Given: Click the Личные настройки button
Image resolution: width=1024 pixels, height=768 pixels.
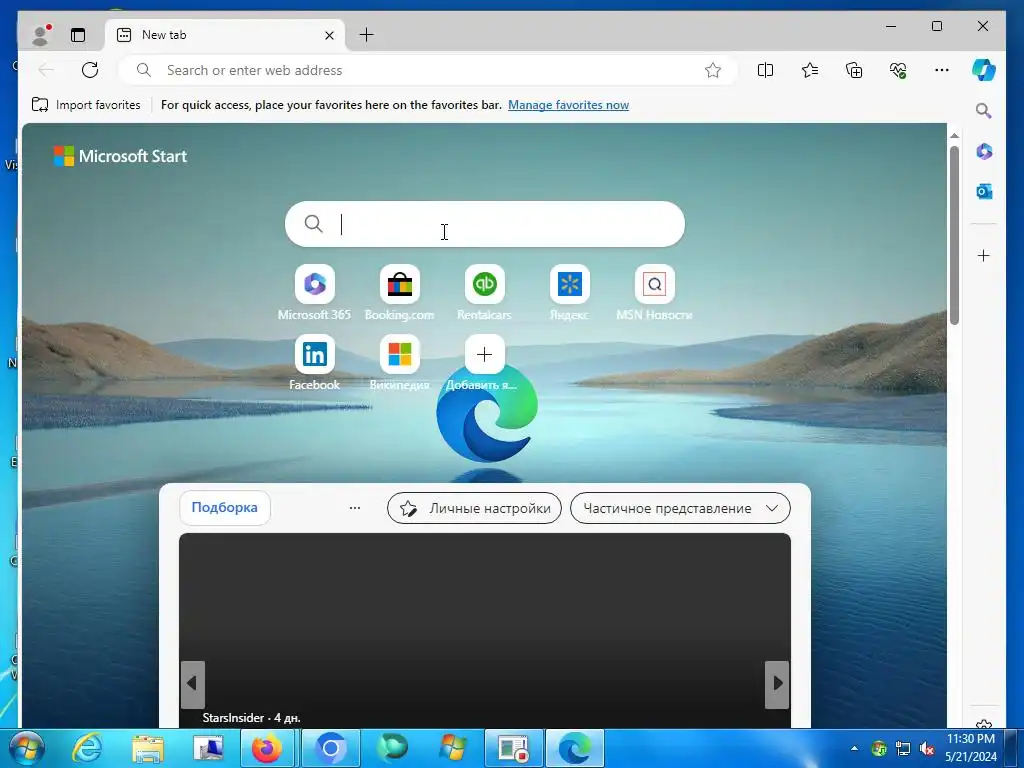Looking at the screenshot, I should (474, 508).
